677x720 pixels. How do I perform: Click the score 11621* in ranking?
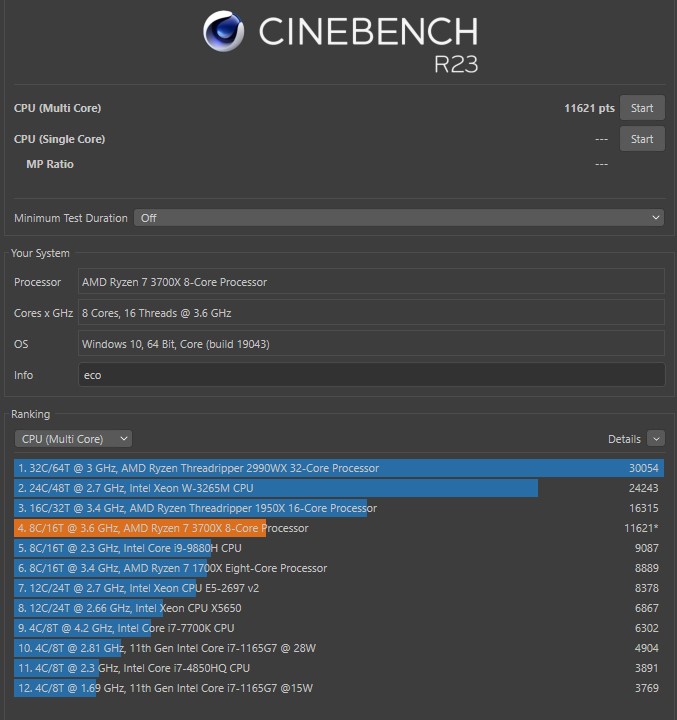(x=641, y=528)
